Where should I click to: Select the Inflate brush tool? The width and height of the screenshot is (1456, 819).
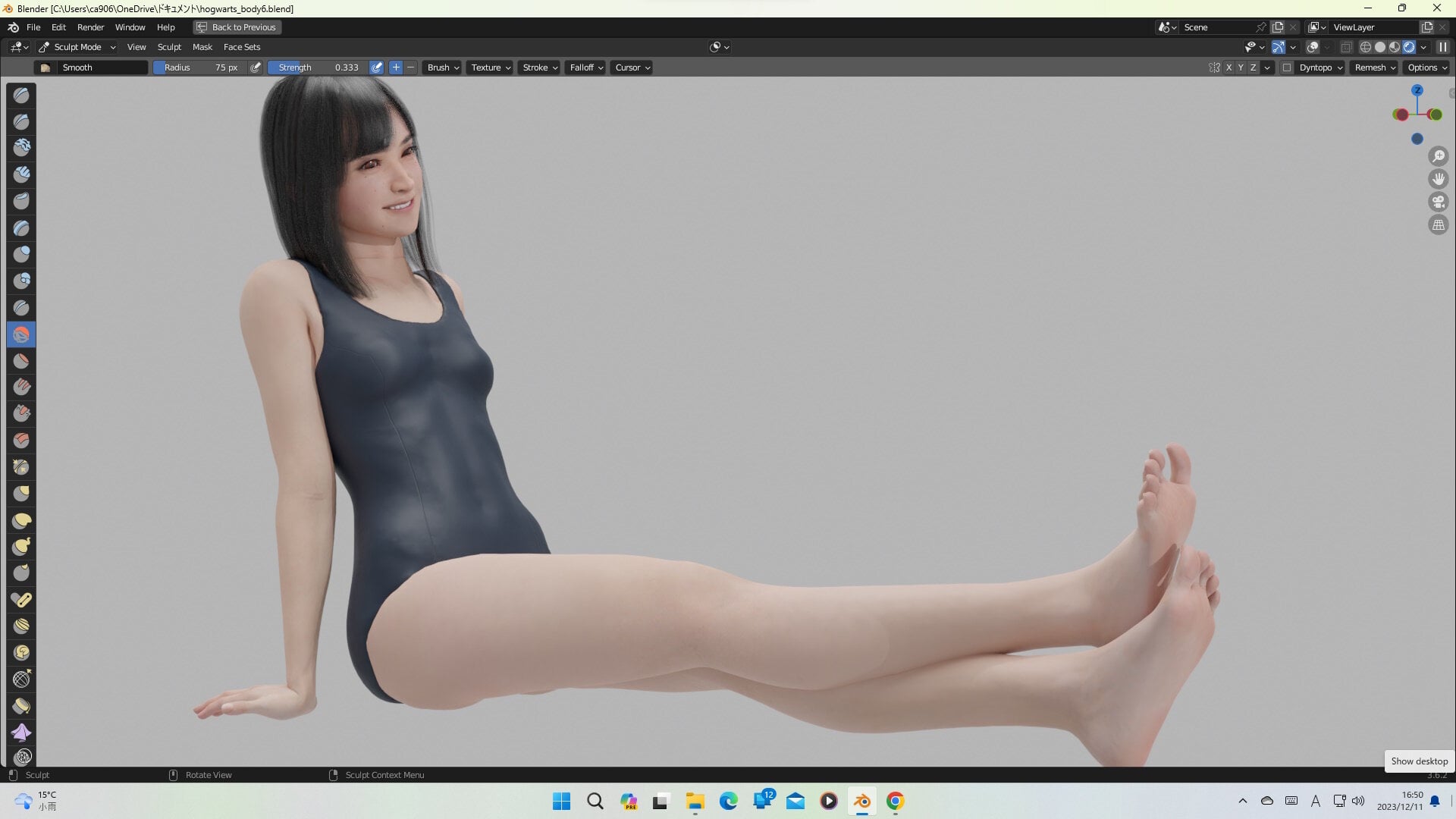[21, 254]
